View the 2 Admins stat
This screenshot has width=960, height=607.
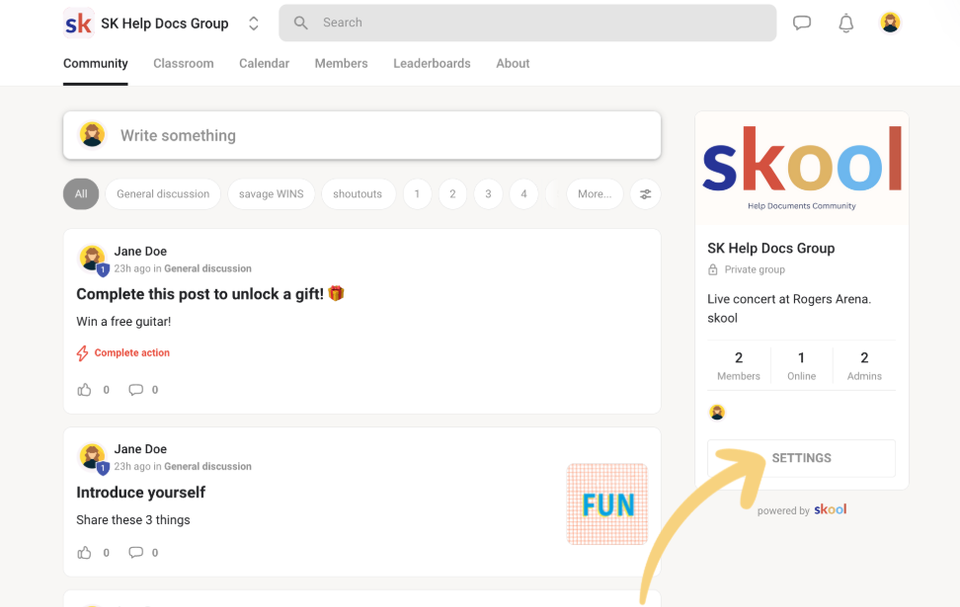point(864,366)
